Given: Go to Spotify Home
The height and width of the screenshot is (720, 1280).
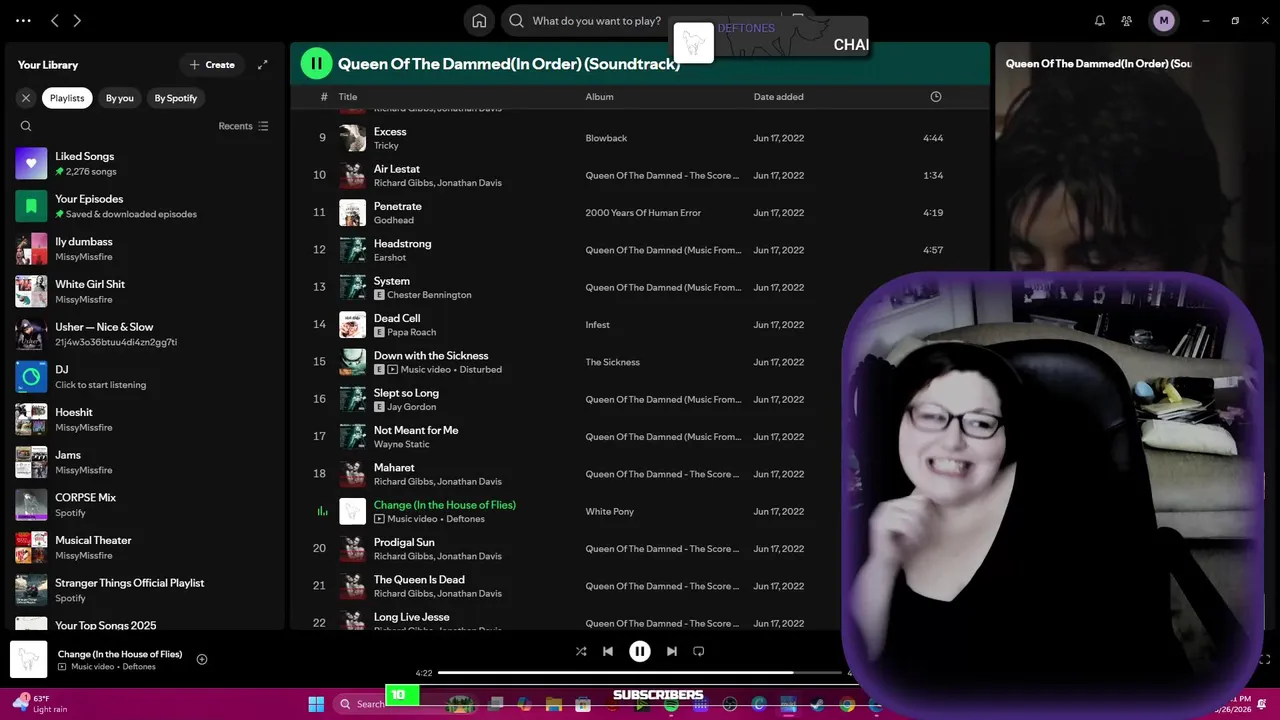Looking at the screenshot, I should point(479,20).
